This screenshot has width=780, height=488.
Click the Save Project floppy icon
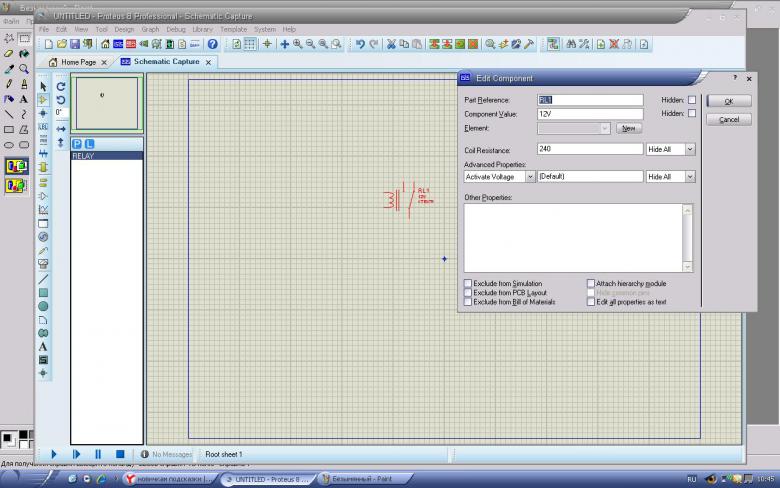[75, 44]
